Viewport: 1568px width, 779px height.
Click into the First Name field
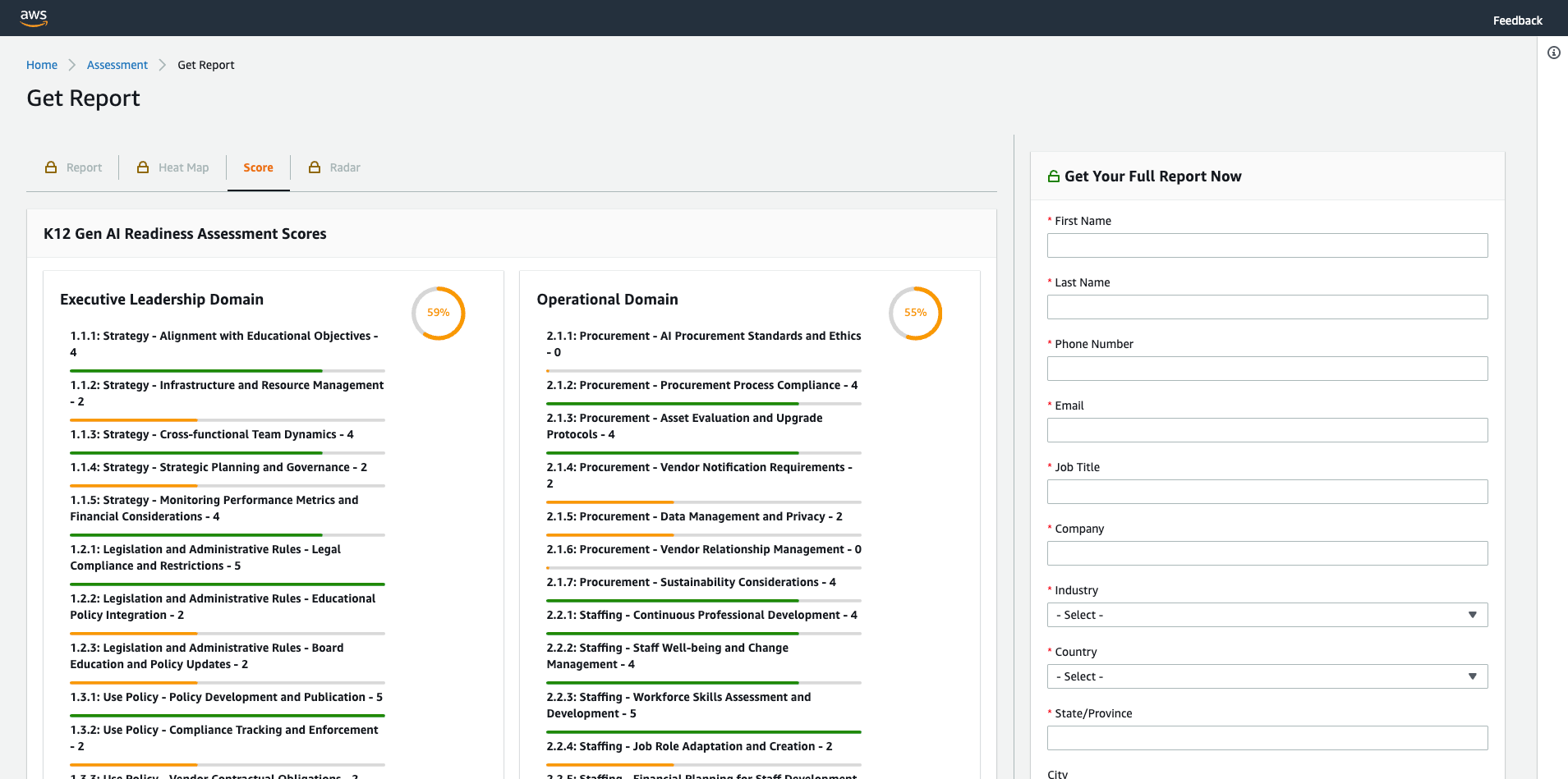pos(1267,245)
